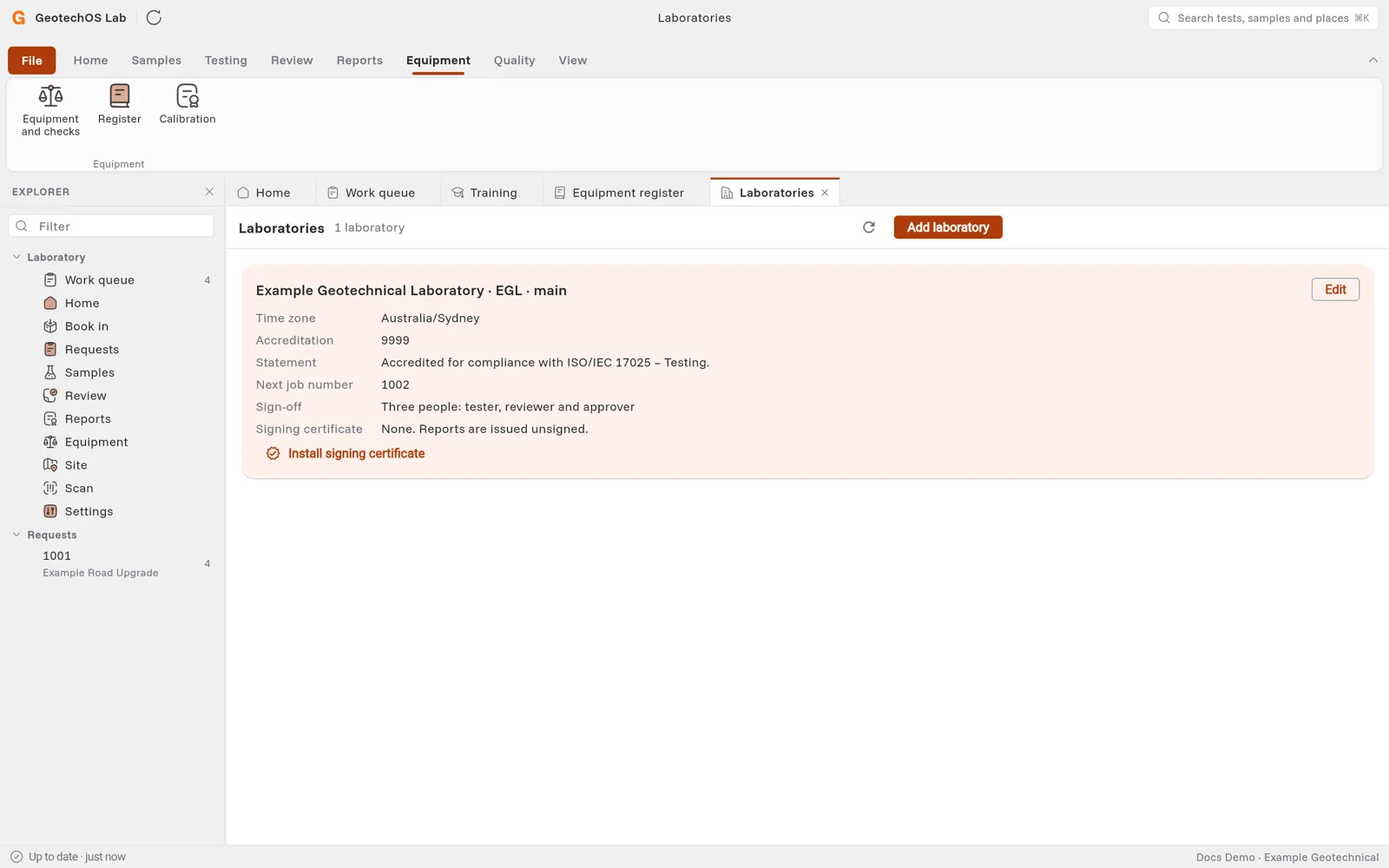
Task: Open Scan in Explorer tree
Action: tap(112, 489)
